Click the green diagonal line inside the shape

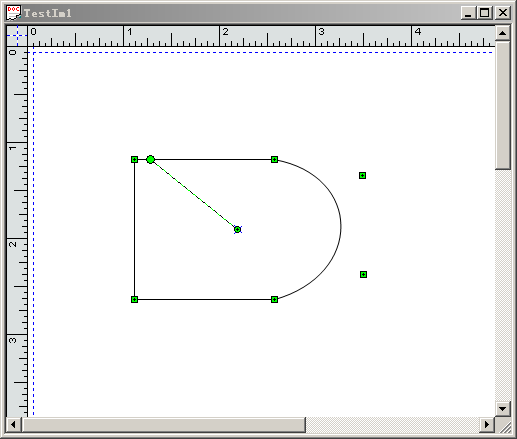click(x=194, y=195)
